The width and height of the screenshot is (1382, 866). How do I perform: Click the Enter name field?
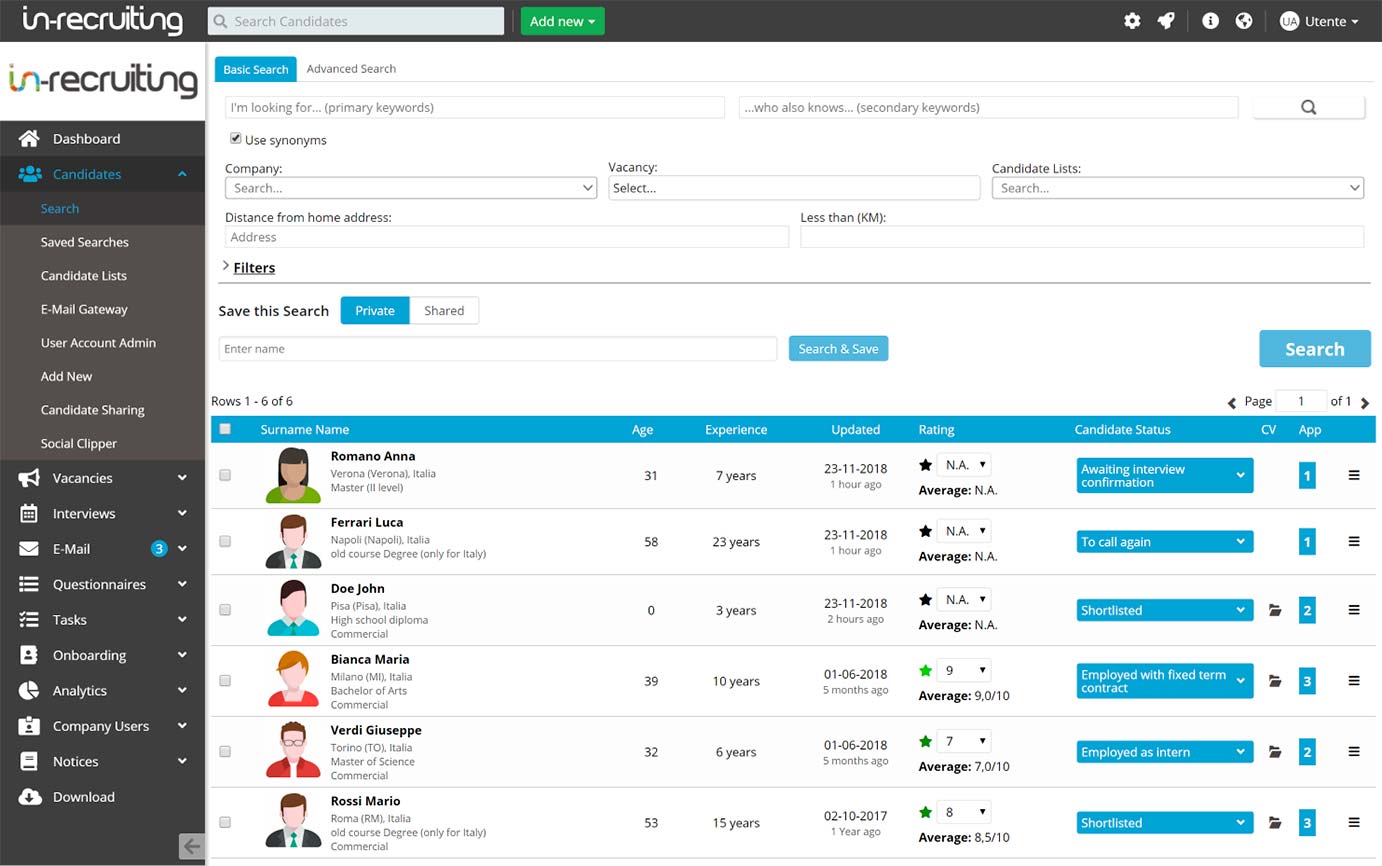[498, 348]
